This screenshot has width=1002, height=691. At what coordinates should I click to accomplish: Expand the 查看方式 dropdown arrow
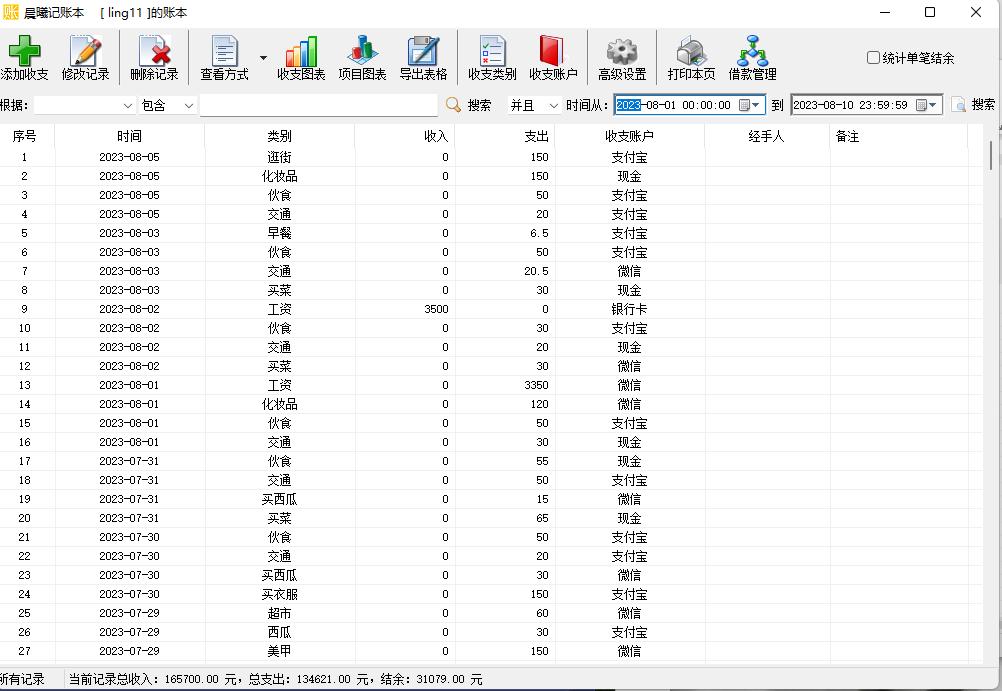pyautogui.click(x=264, y=58)
